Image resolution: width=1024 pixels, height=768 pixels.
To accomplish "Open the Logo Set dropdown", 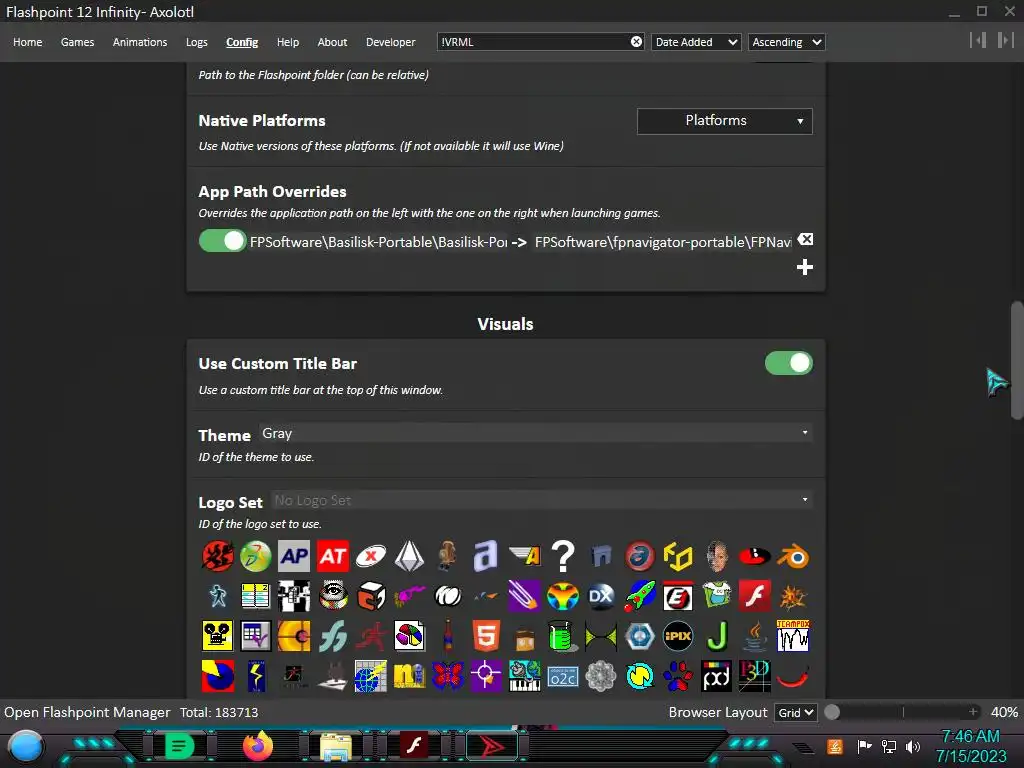I will [x=541, y=500].
